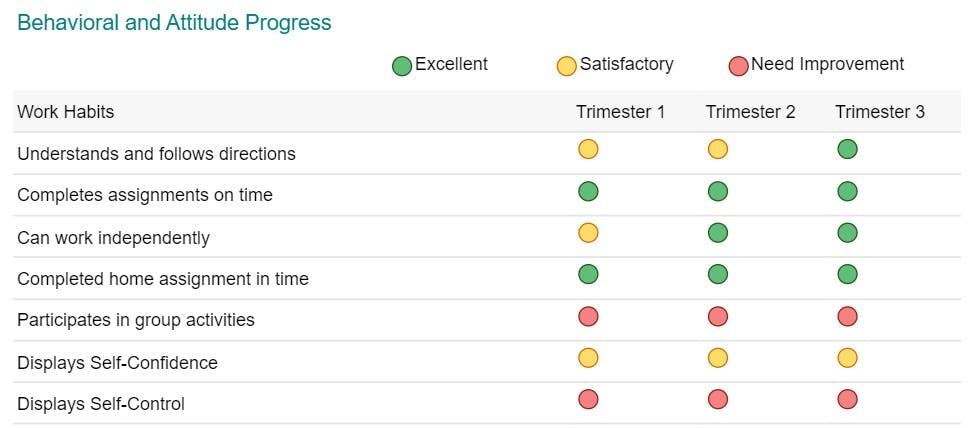Click Trimester 1 circle for Participates in group activities
The height and width of the screenshot is (428, 973).
[588, 316]
